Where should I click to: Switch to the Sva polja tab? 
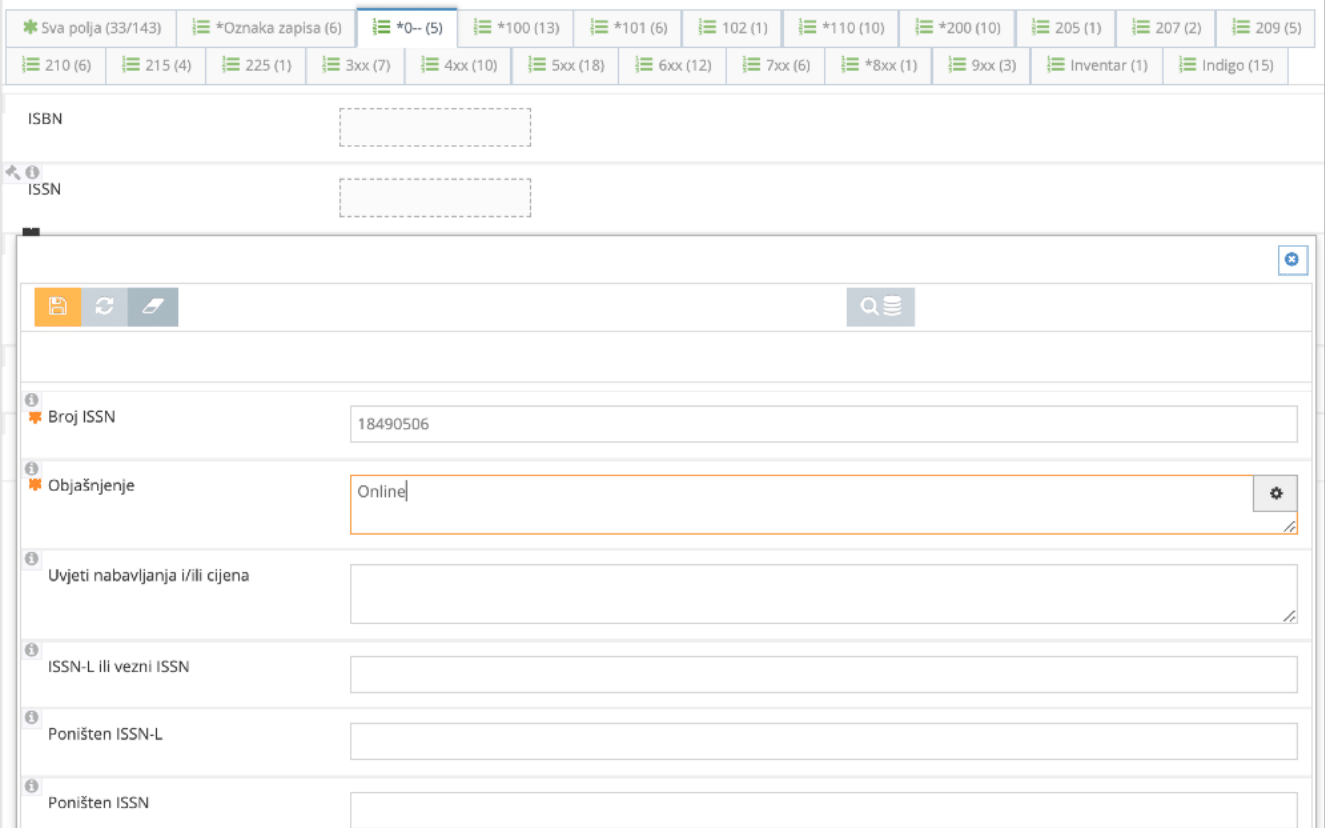88,28
